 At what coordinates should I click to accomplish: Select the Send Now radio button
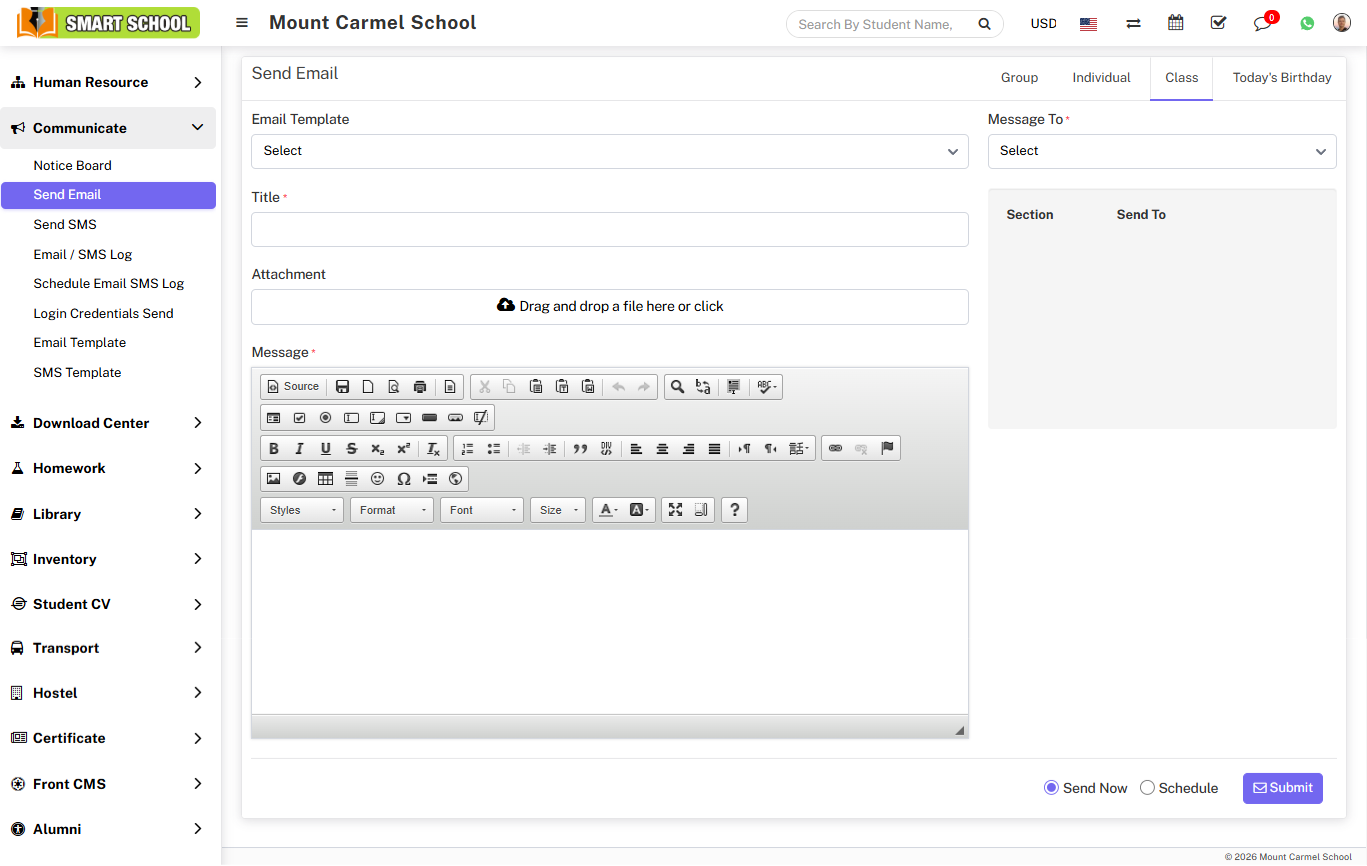[x=1051, y=788]
